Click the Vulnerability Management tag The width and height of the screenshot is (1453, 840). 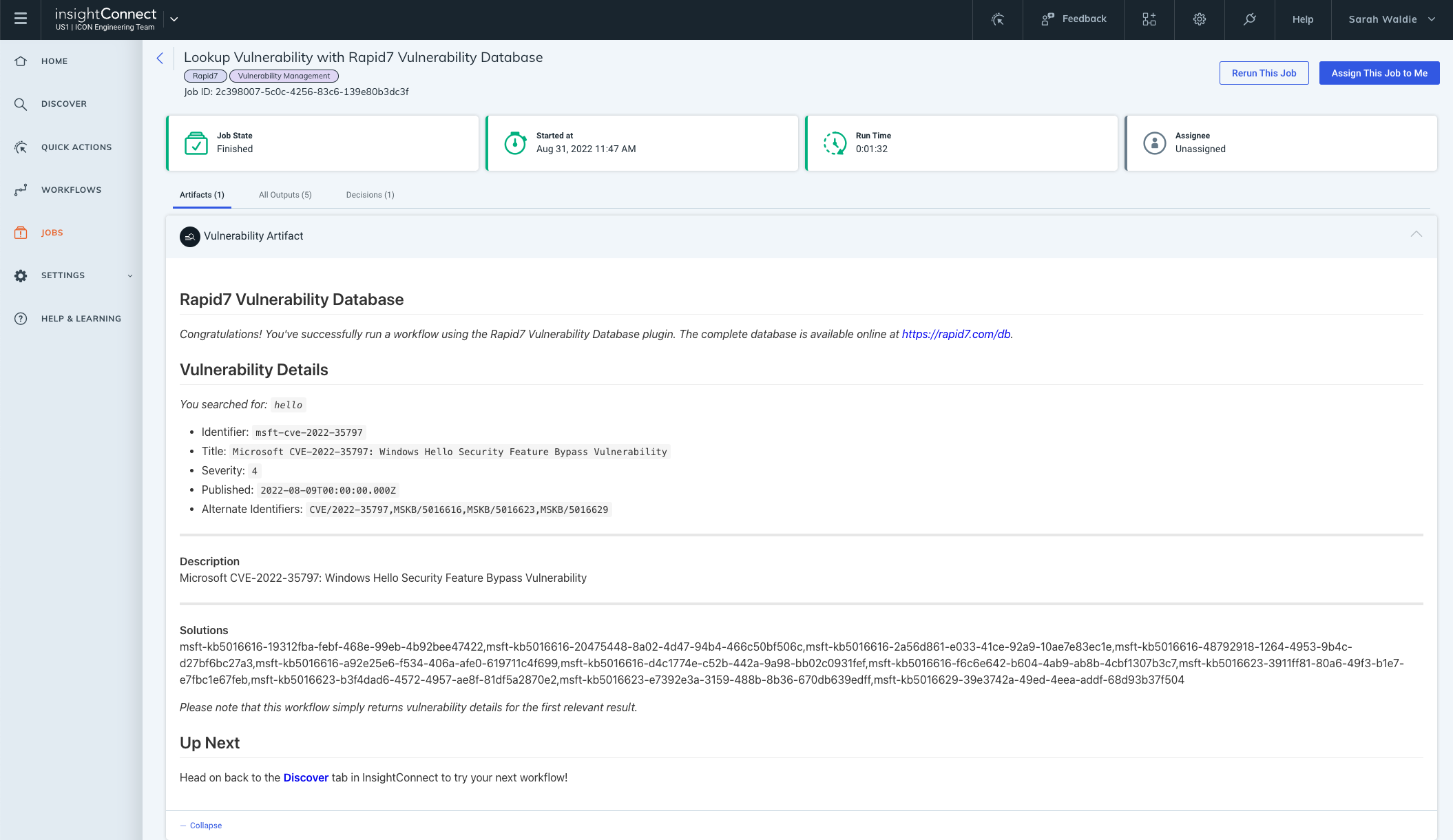[x=284, y=76]
